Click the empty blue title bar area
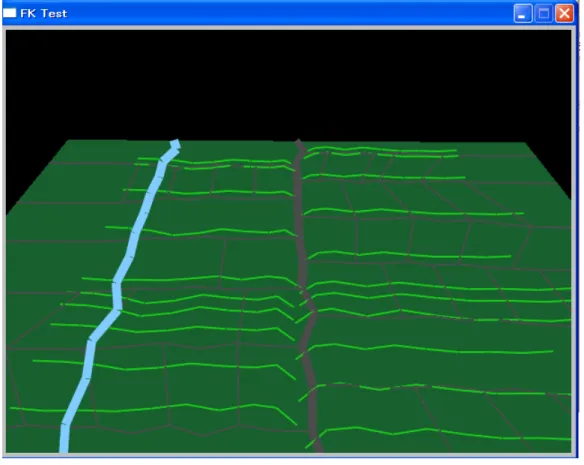 (x=291, y=13)
